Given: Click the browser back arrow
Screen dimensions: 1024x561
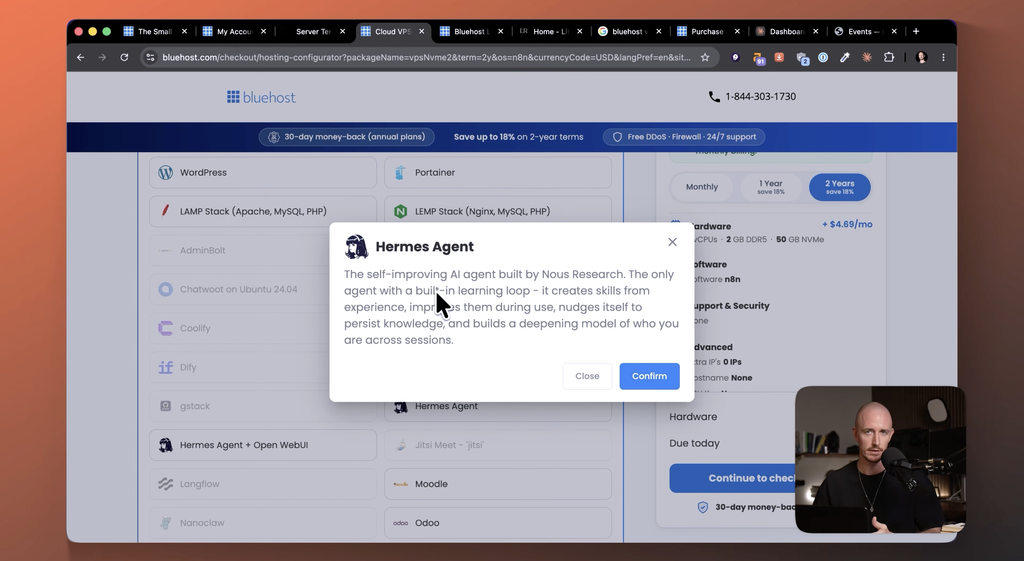Looking at the screenshot, I should pyautogui.click(x=80, y=57).
